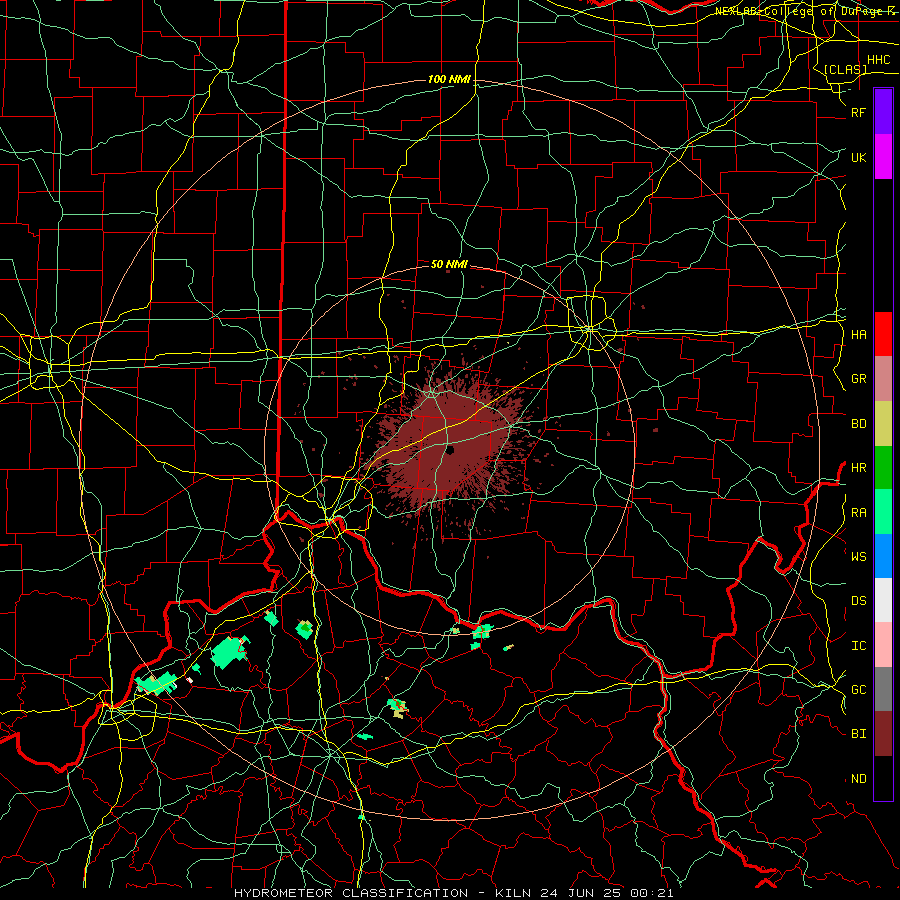The width and height of the screenshot is (900, 900).
Task: Click the white DS legend swatch
Action: pyautogui.click(x=883, y=600)
